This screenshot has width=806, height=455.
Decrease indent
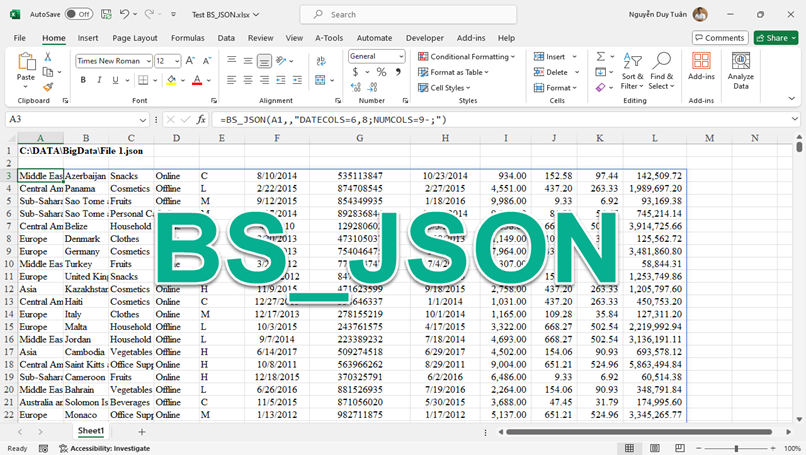(281, 80)
